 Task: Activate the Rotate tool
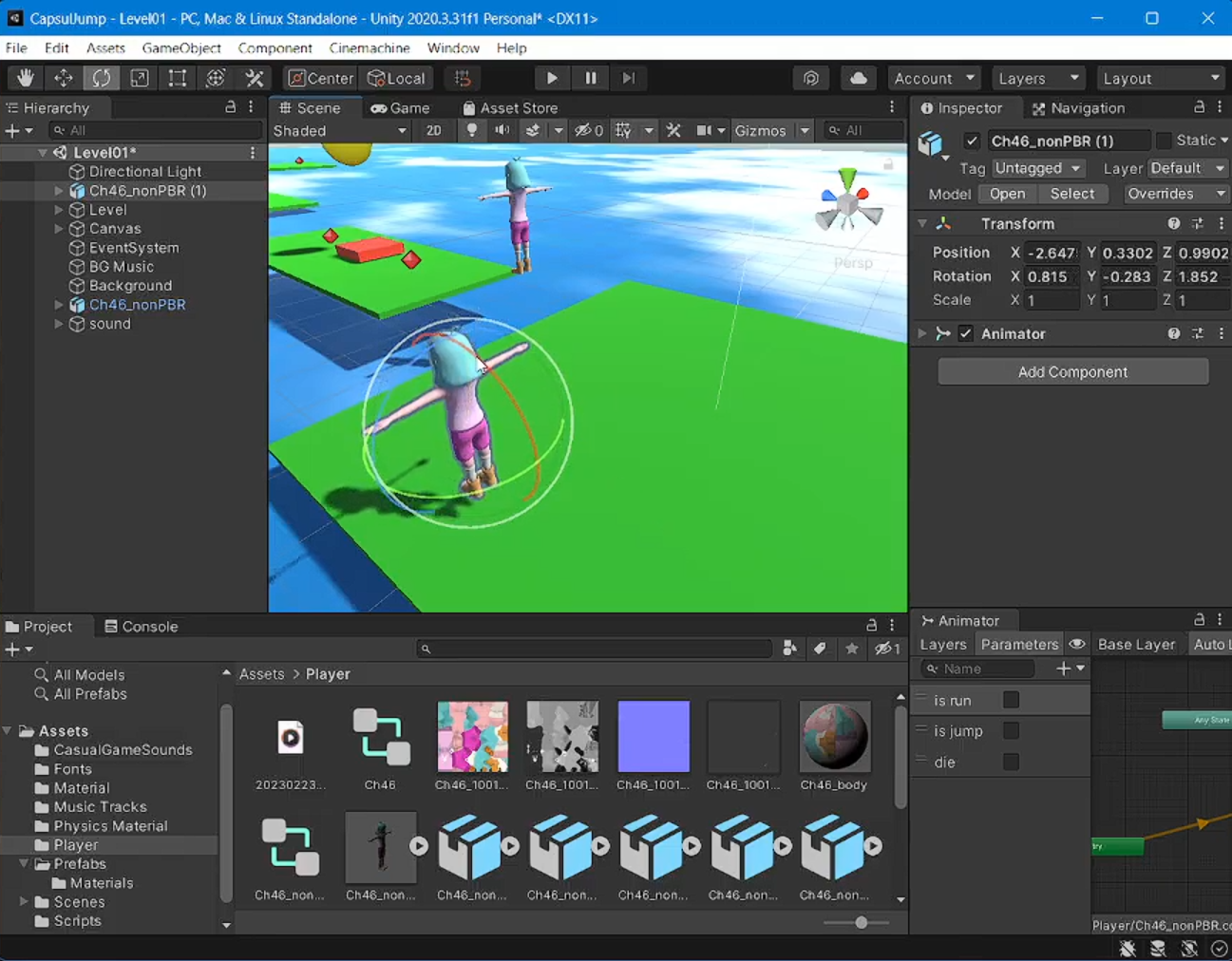(102, 78)
